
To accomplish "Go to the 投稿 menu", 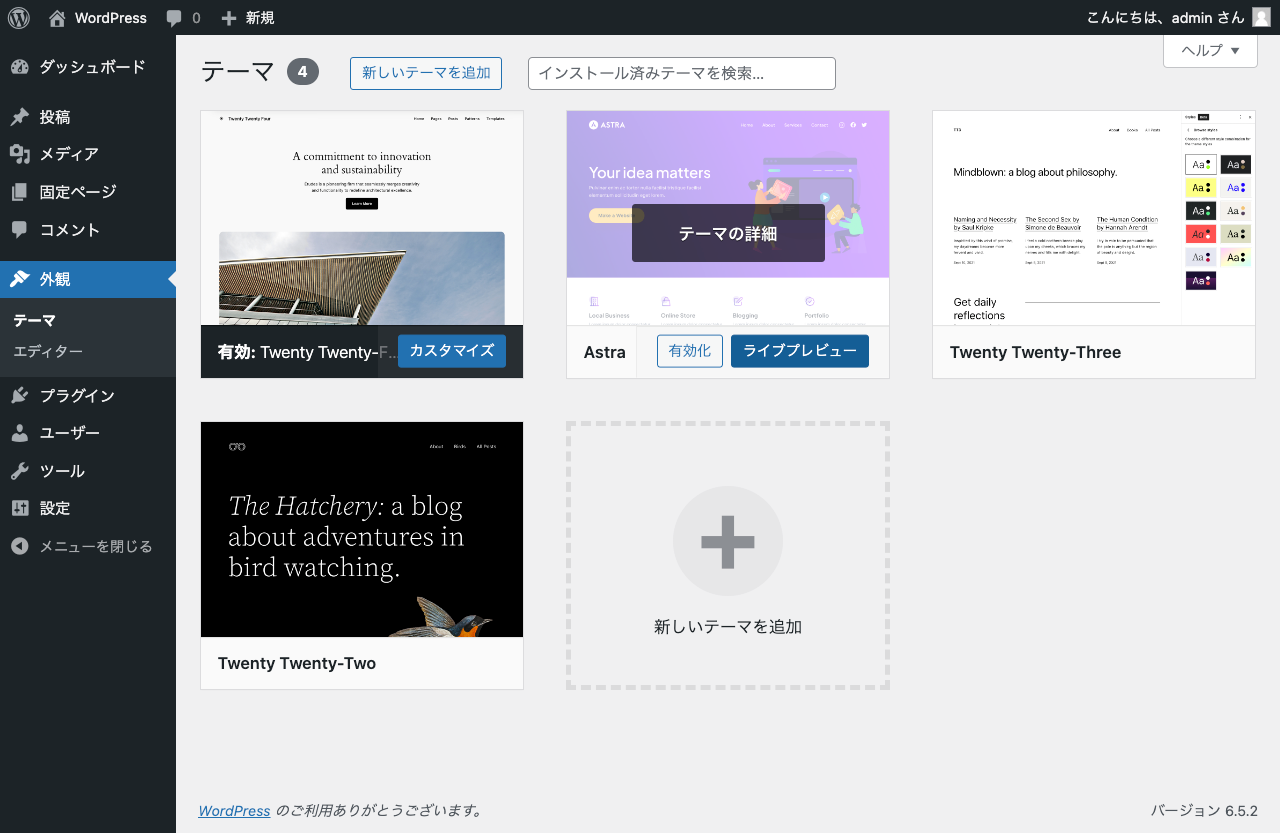I will tap(88, 117).
